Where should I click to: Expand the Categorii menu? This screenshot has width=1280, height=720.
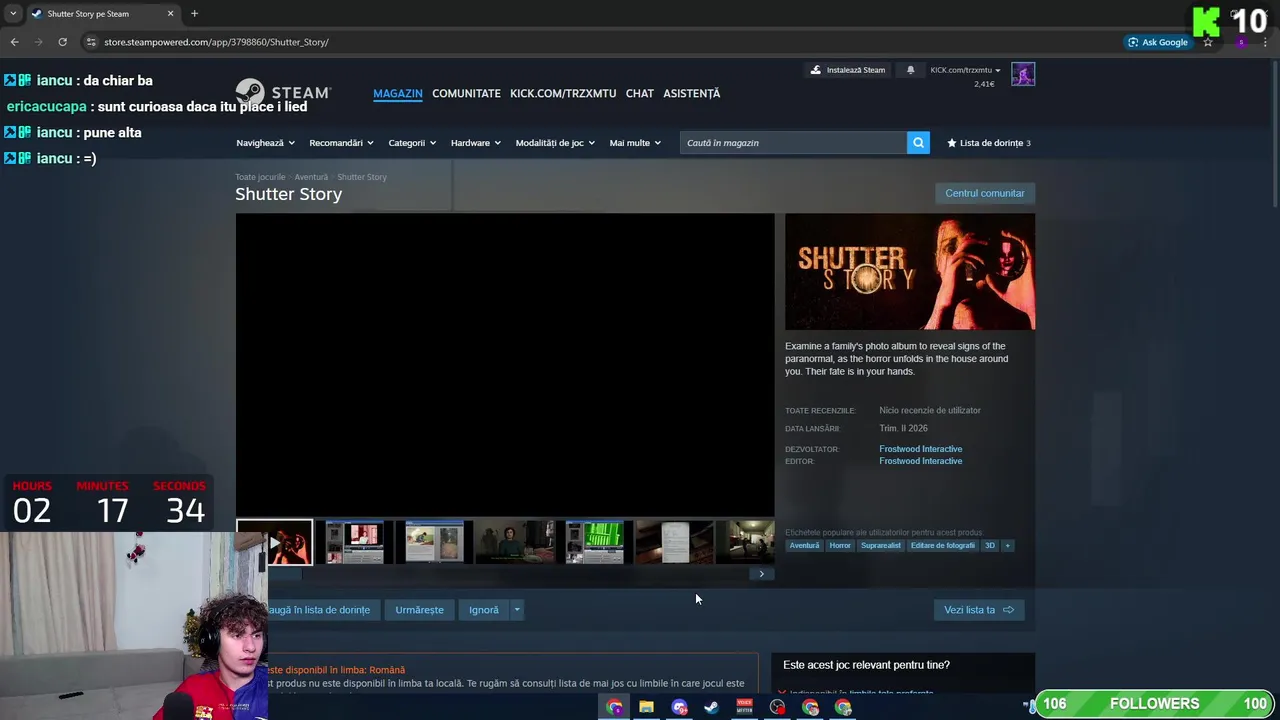click(412, 143)
